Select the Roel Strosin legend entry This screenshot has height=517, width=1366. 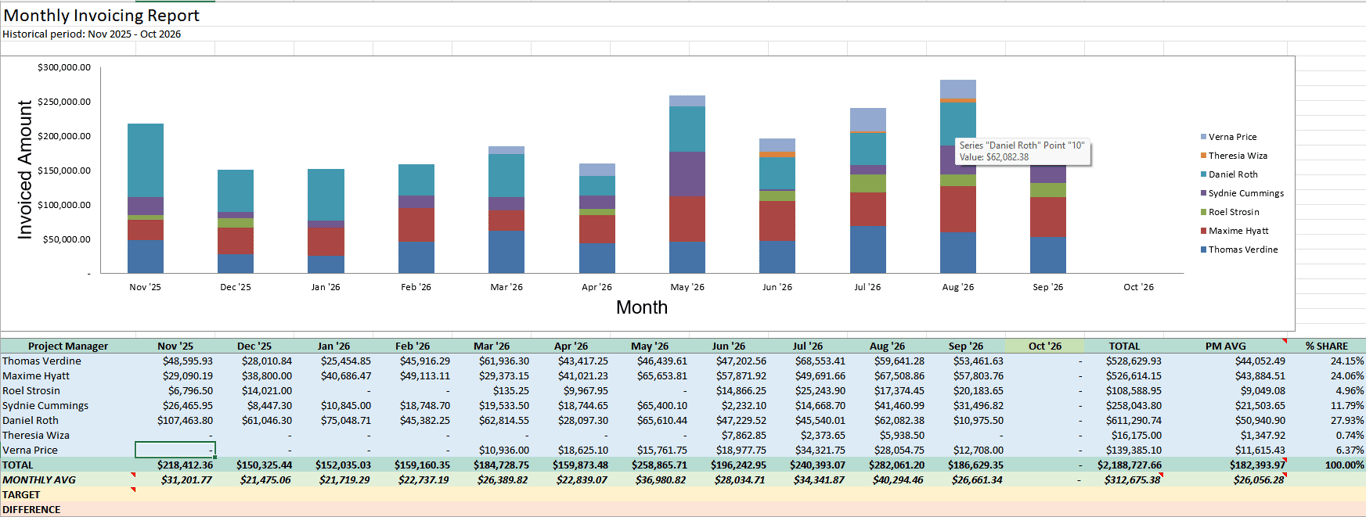(1229, 213)
